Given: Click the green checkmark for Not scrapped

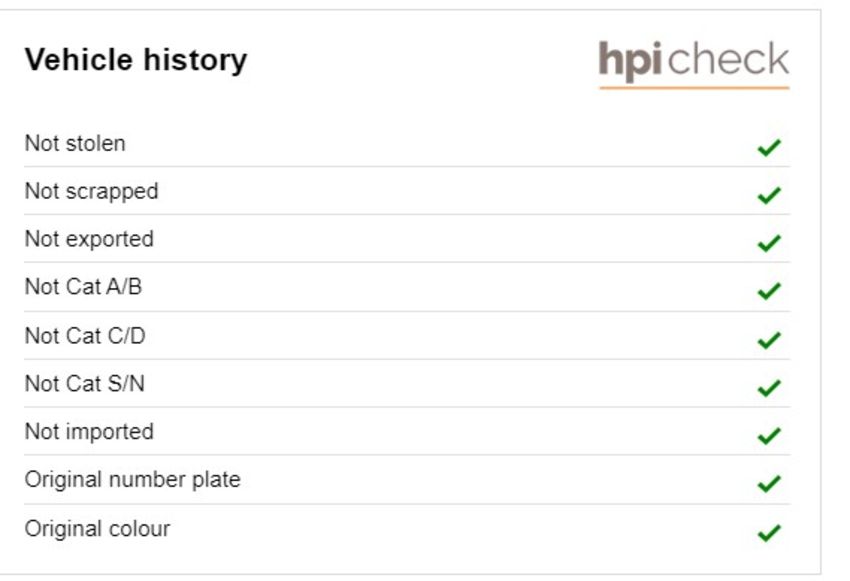Looking at the screenshot, I should click(x=769, y=195).
